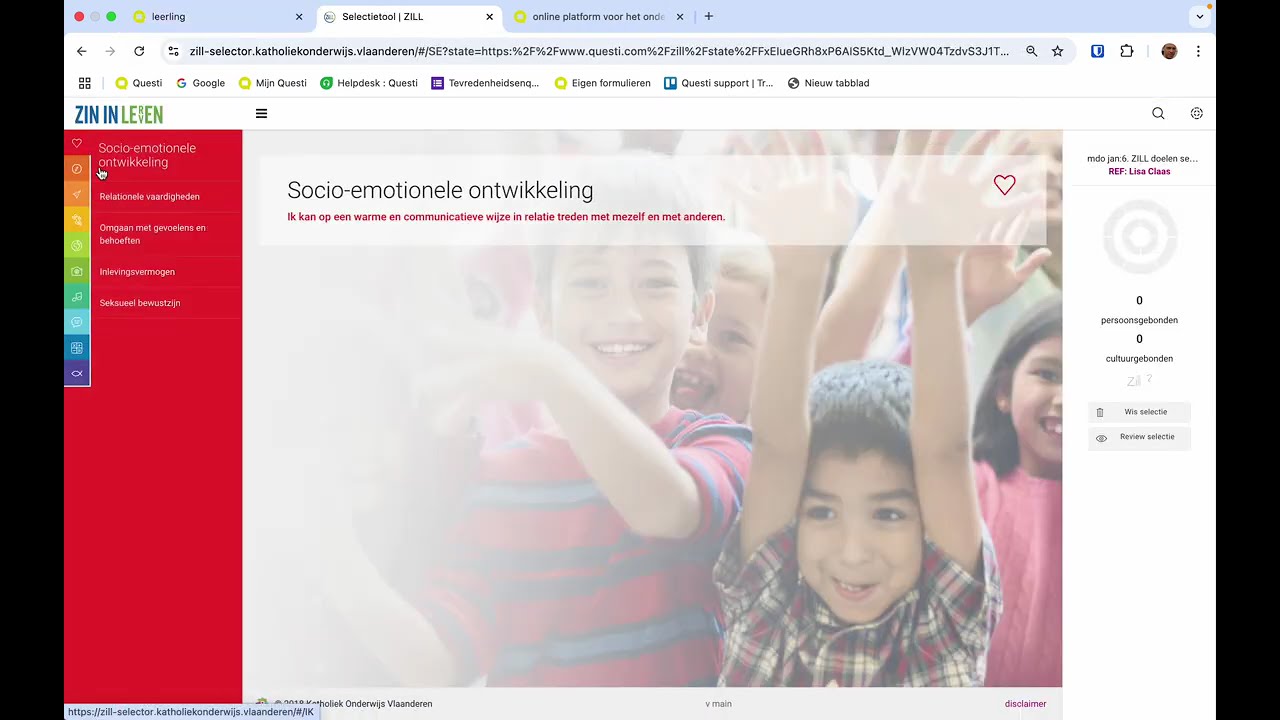Reload the page
Viewport: 1280px width, 720px height.
point(139,51)
